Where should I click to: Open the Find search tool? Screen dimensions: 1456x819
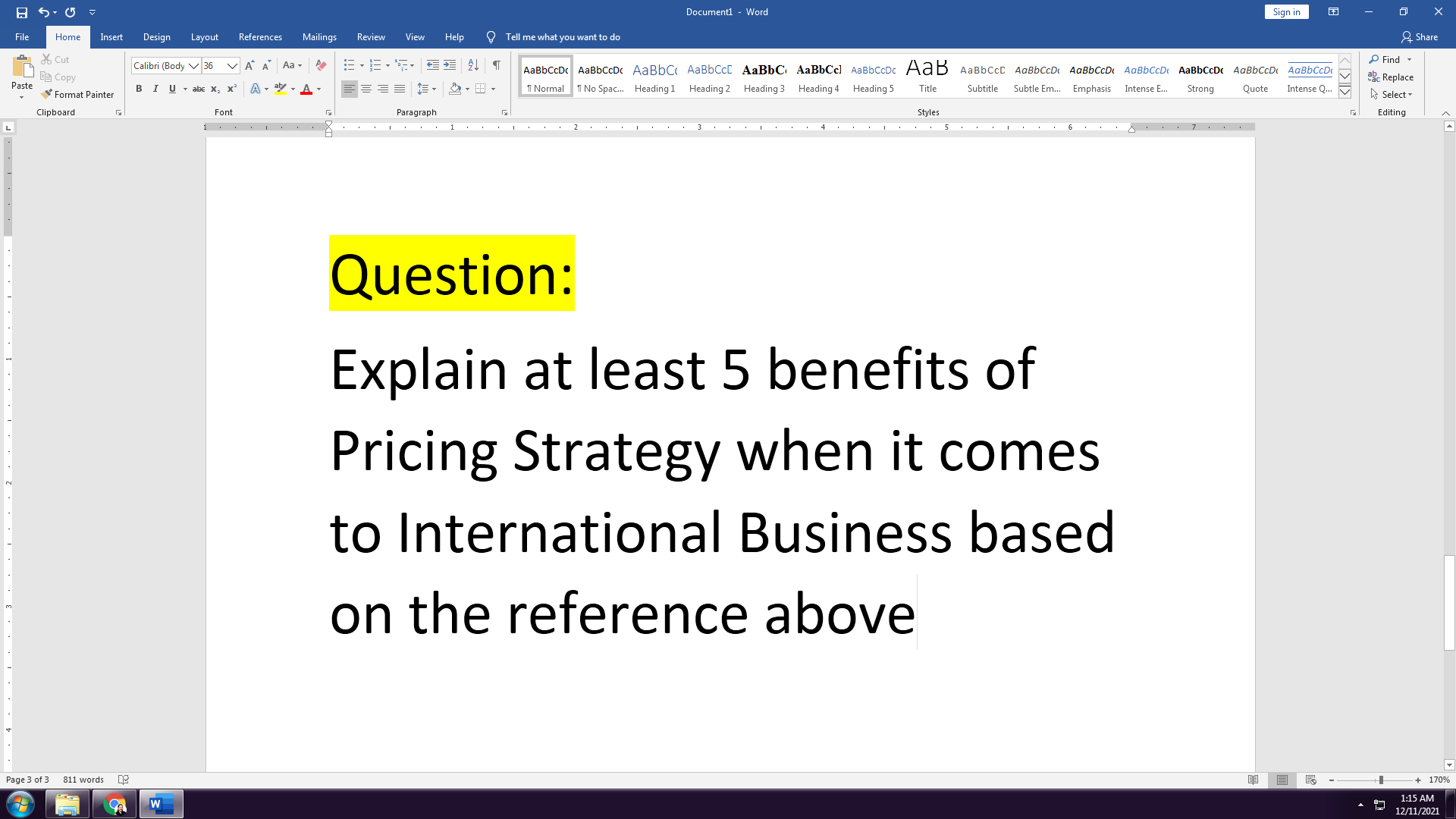[1385, 59]
